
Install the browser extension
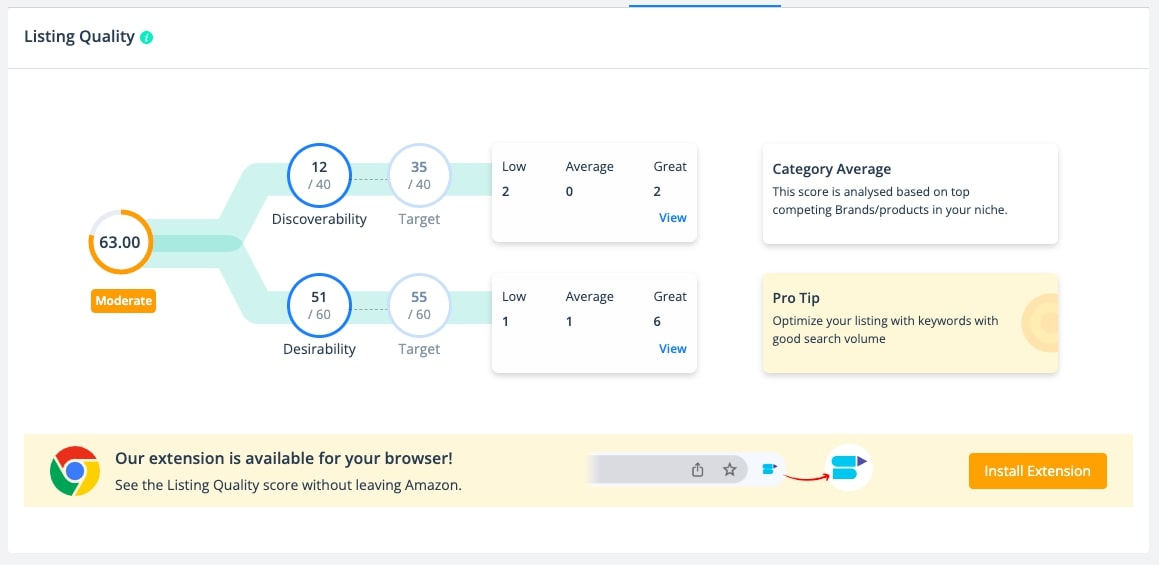[1038, 471]
